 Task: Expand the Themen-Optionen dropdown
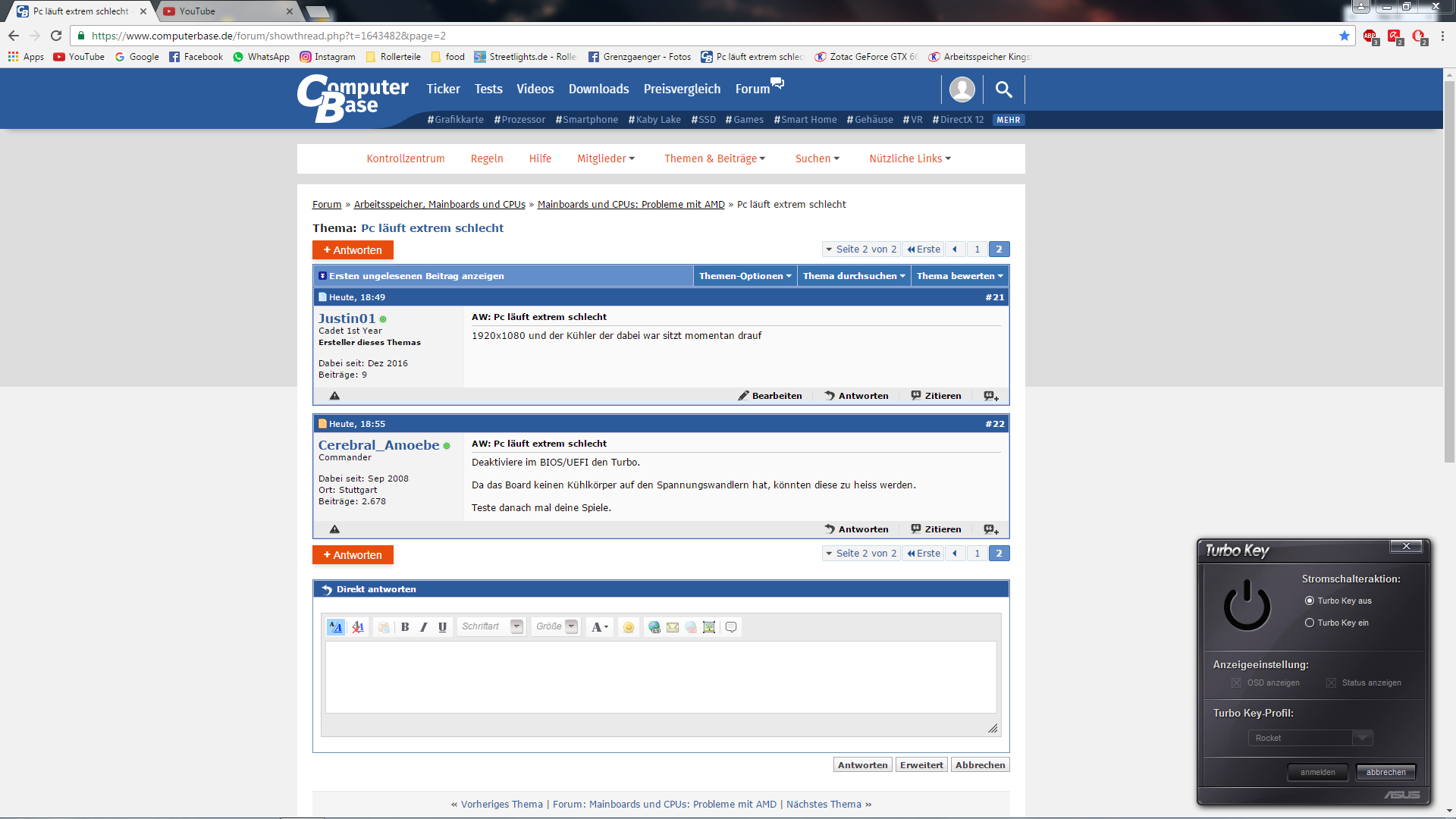coord(745,276)
